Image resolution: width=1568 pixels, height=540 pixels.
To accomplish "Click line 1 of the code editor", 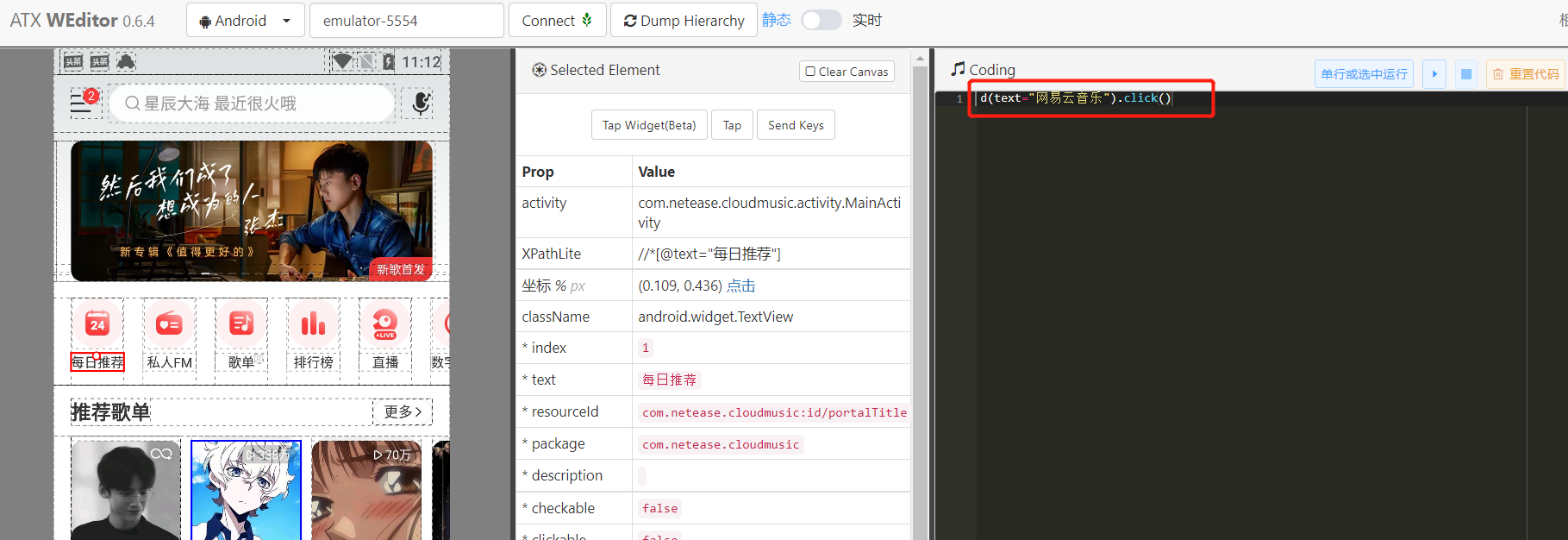I will click(1250, 98).
